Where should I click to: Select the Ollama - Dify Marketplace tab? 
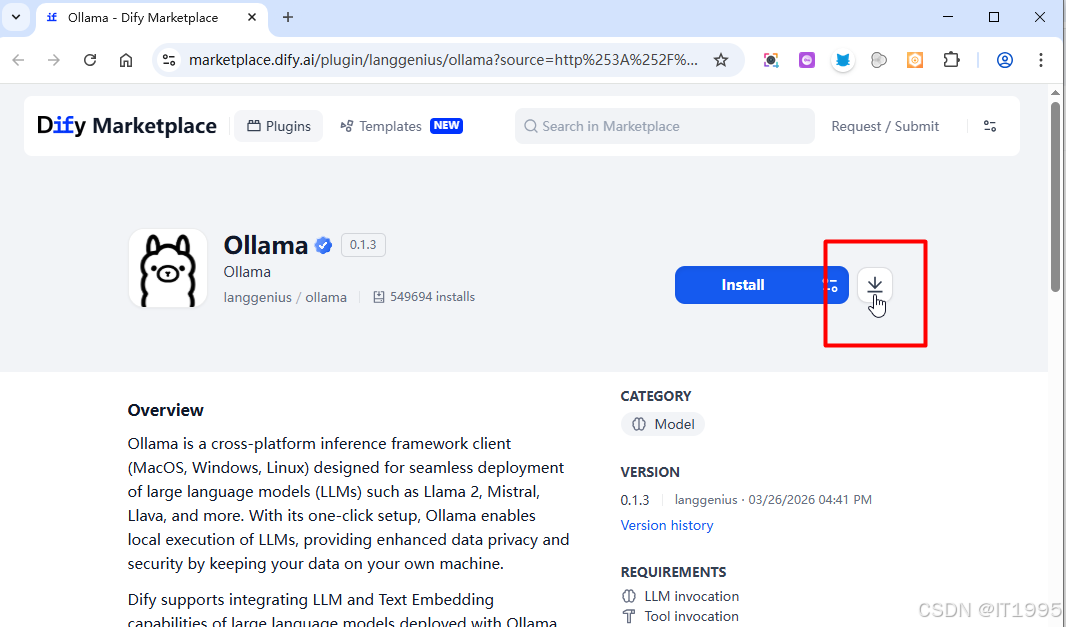pos(151,18)
